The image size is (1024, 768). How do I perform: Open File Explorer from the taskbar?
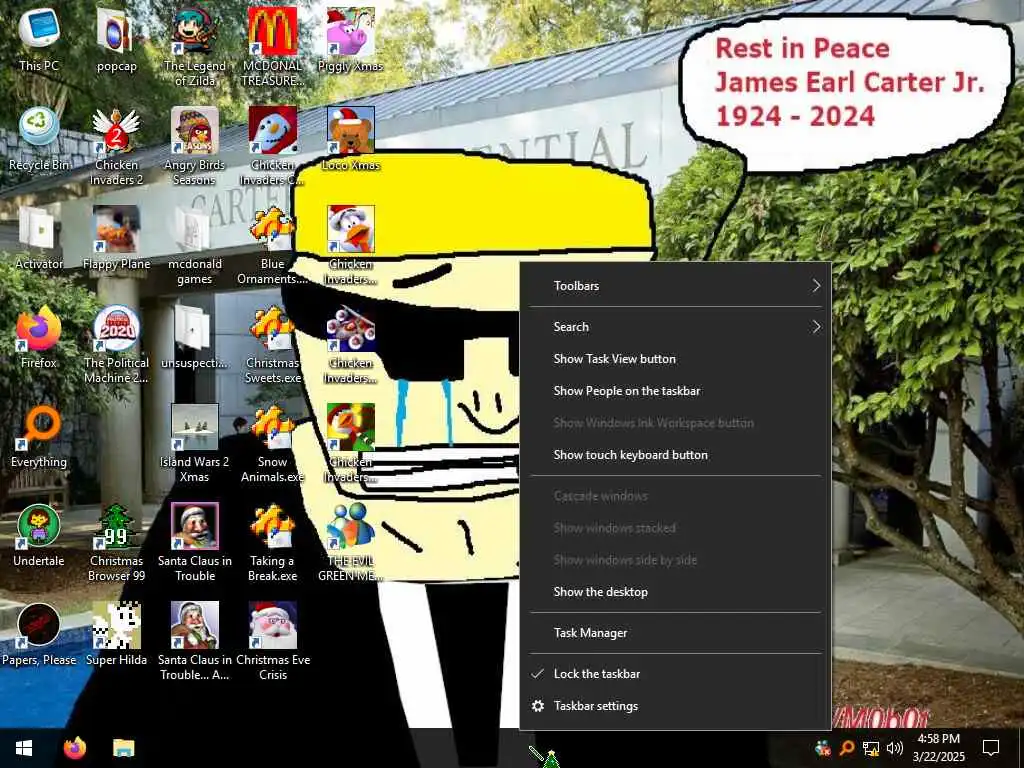coord(123,748)
